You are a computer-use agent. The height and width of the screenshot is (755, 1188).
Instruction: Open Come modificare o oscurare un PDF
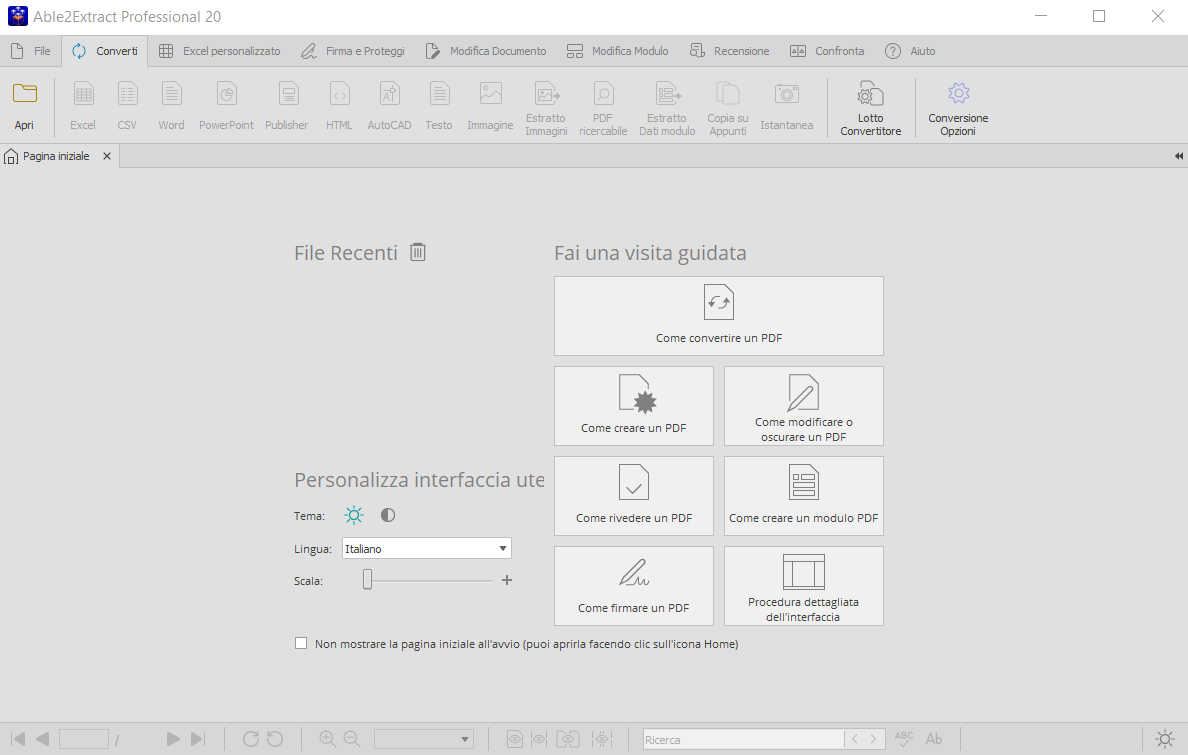coord(804,406)
